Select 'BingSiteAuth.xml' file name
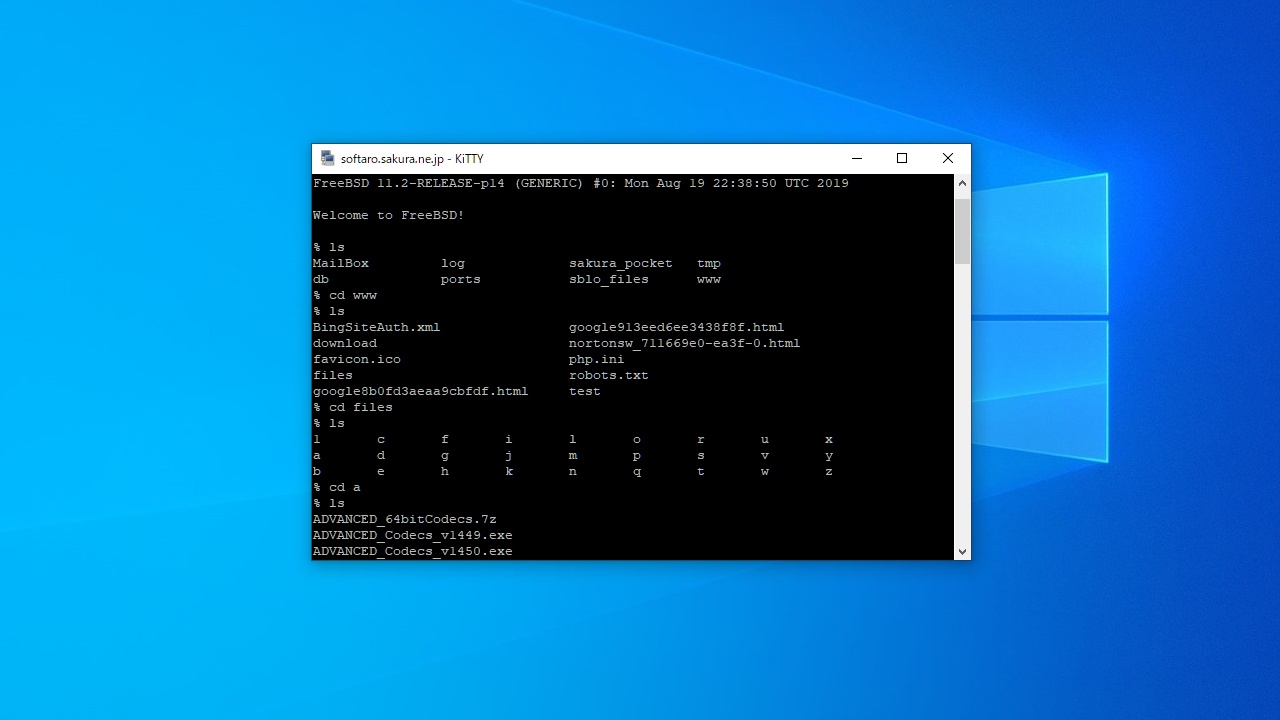Screen dimensions: 1280x720 [377, 327]
